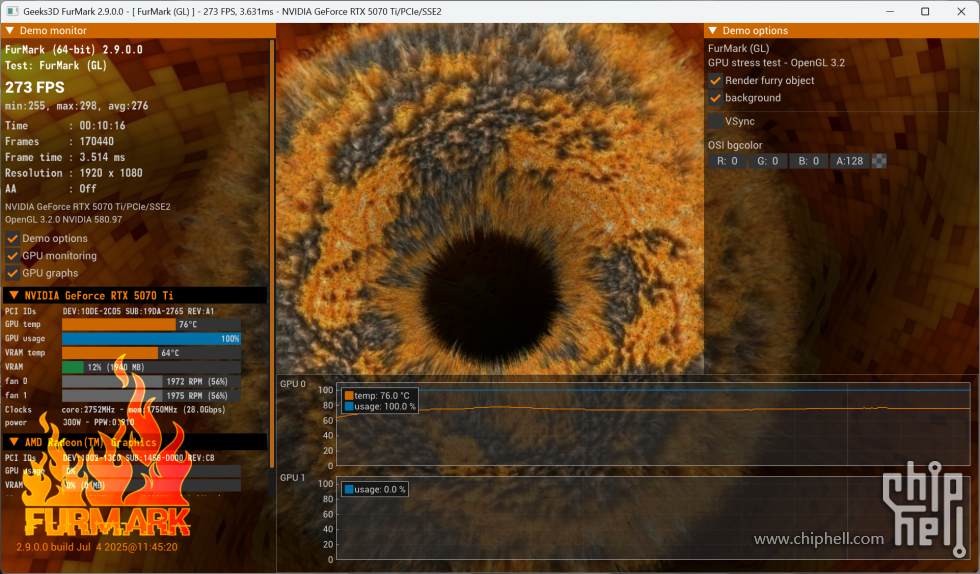Click the GPU 0 graph legend box
Image resolution: width=980 pixels, height=574 pixels.
(x=380, y=401)
